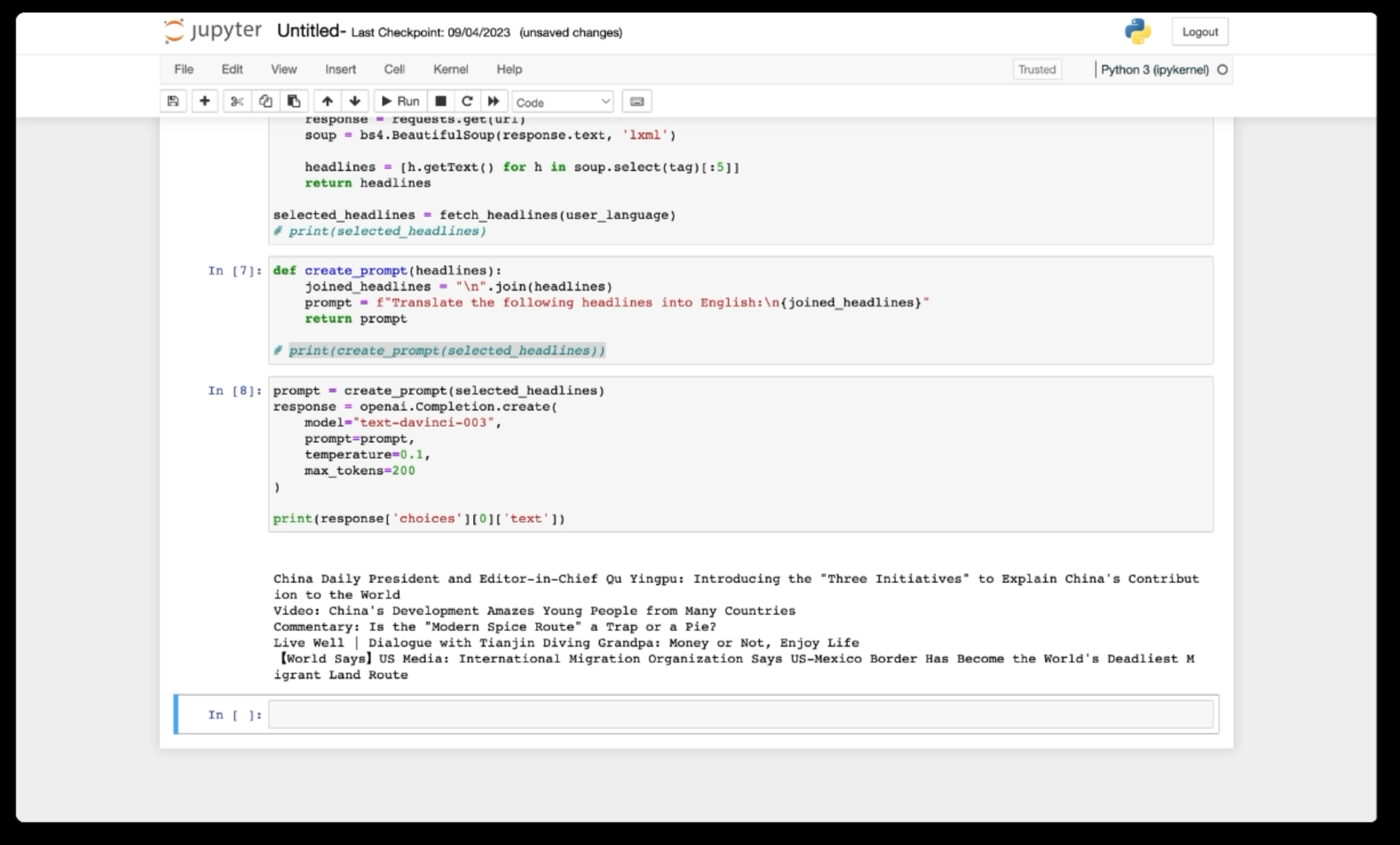The image size is (1400, 845).
Task: Click the empty code cell input
Action: (740, 714)
